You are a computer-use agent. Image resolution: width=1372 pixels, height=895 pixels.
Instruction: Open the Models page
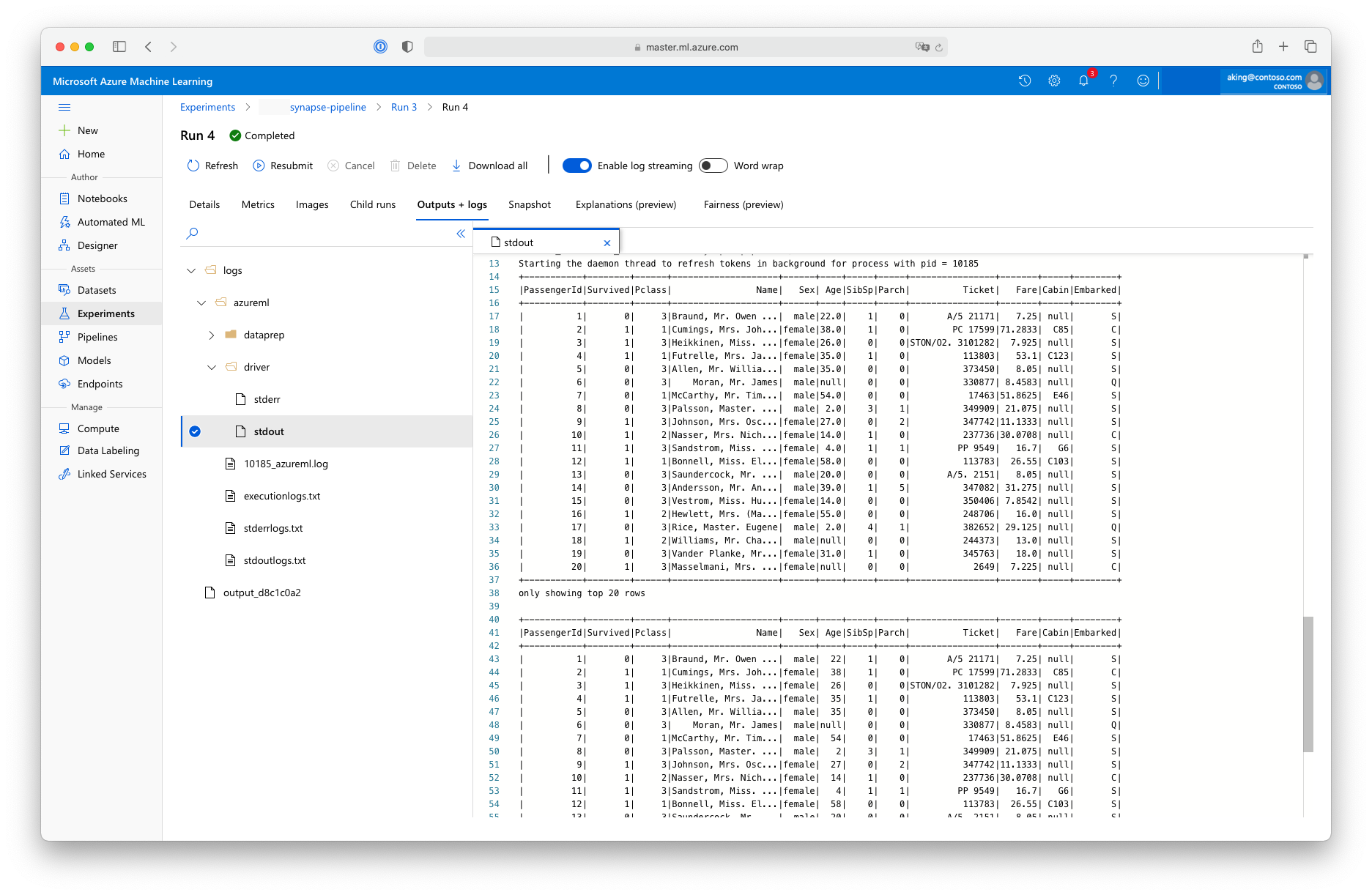click(x=94, y=360)
